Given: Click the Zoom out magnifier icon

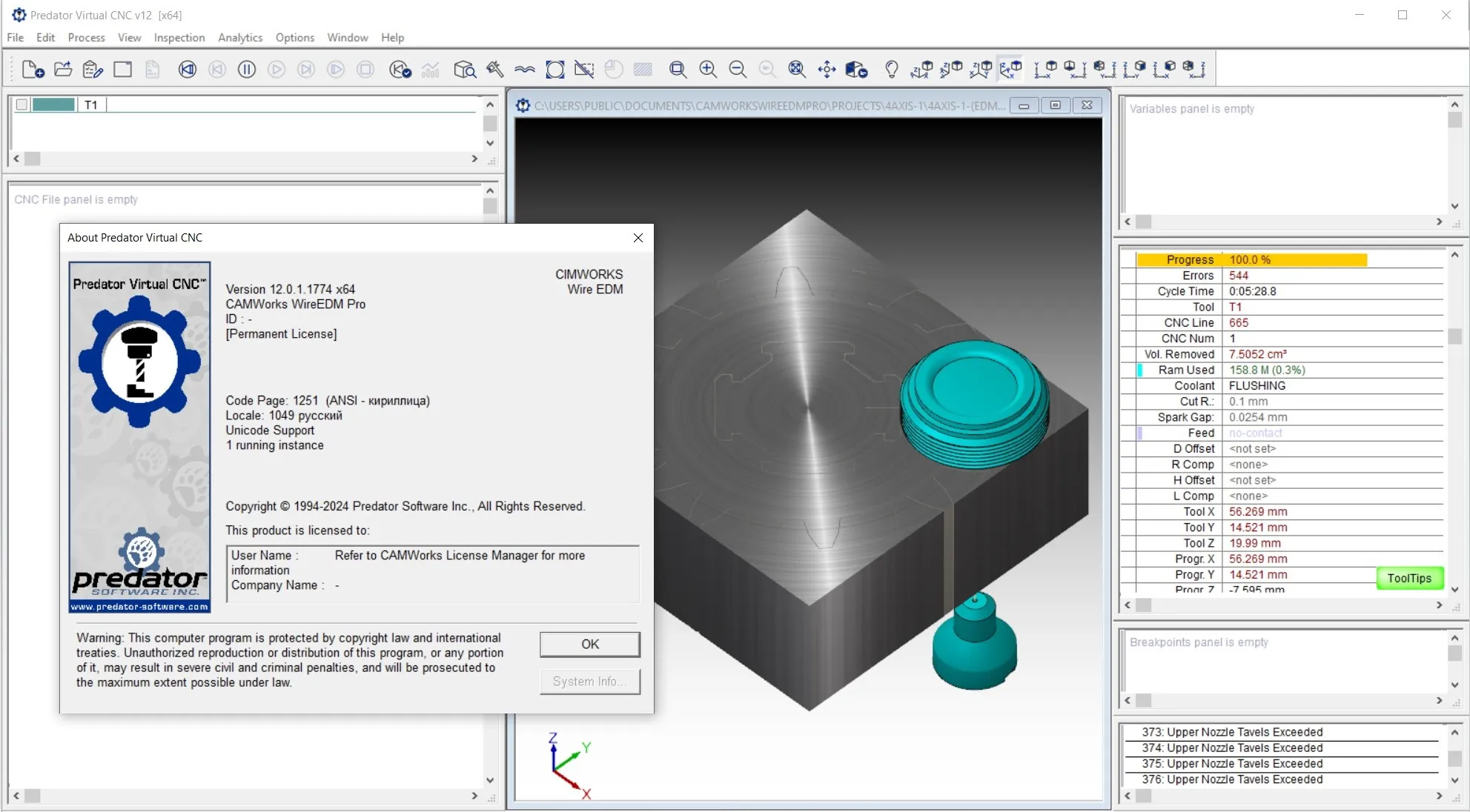Looking at the screenshot, I should click(738, 70).
